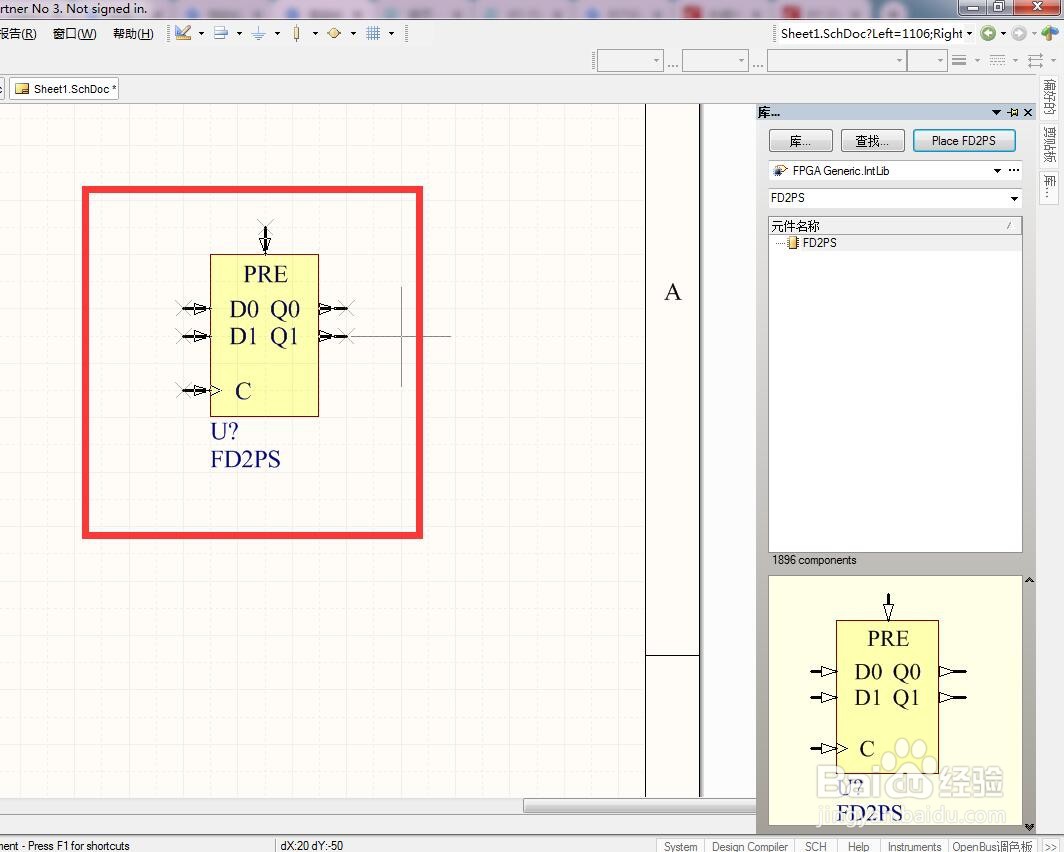
Task: Click the SCH status bar button
Action: 816,846
